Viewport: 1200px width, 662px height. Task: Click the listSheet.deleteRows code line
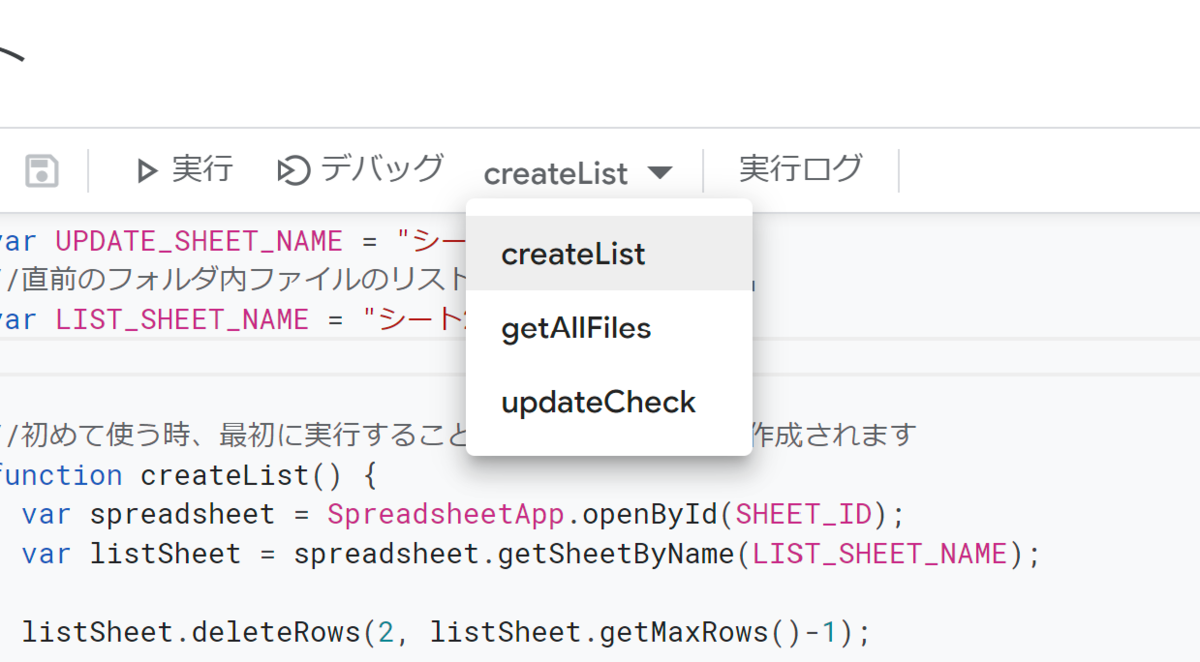(x=446, y=632)
